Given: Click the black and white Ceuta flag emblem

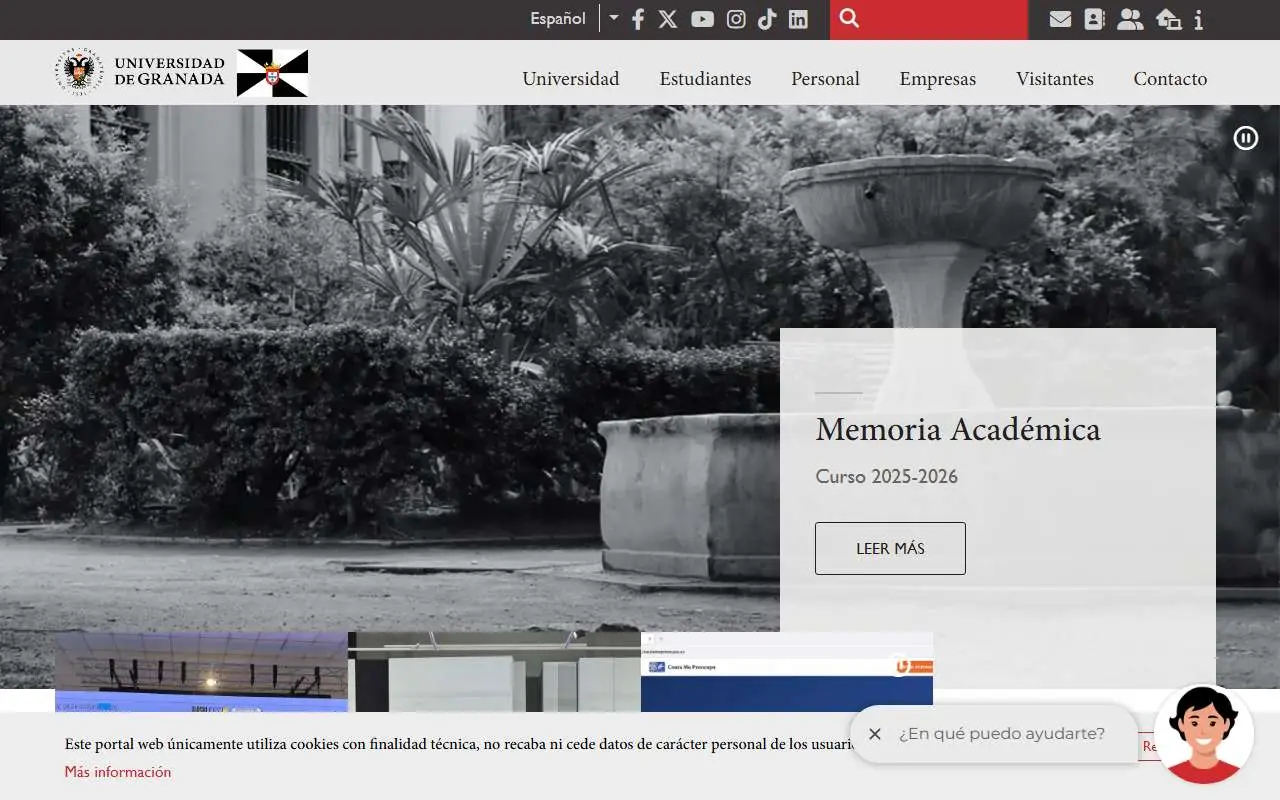Looking at the screenshot, I should pyautogui.click(x=272, y=73).
